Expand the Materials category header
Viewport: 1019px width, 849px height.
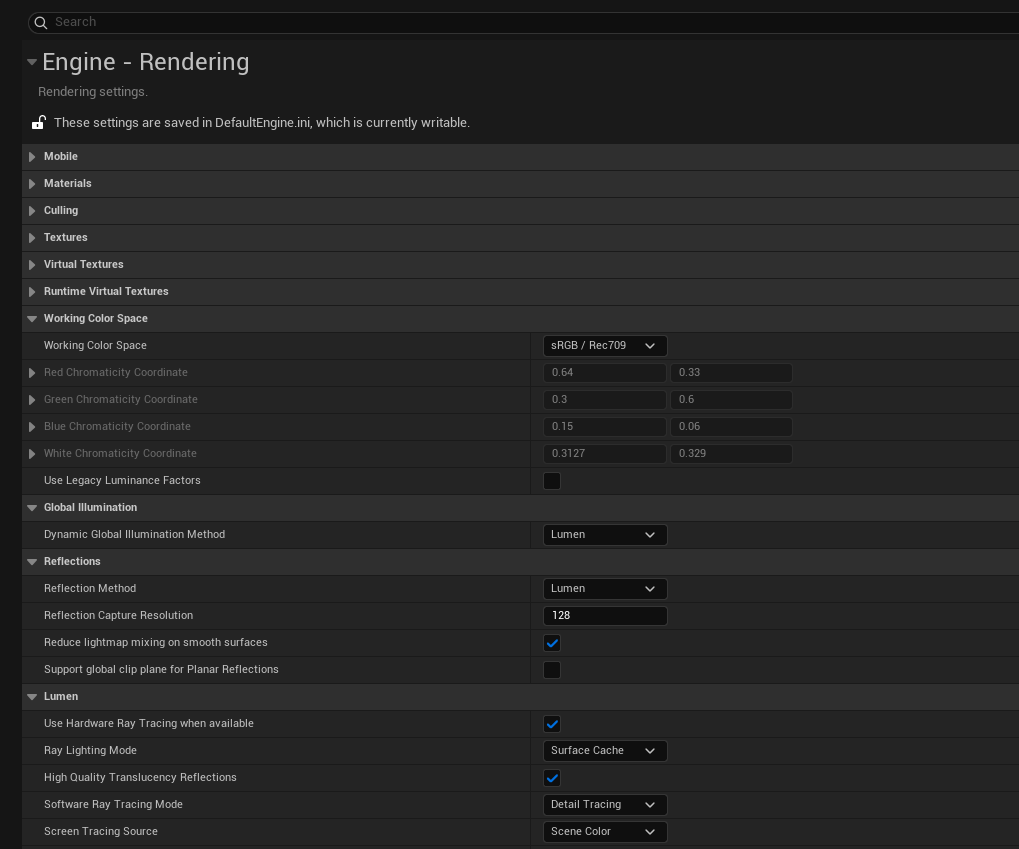coord(32,184)
